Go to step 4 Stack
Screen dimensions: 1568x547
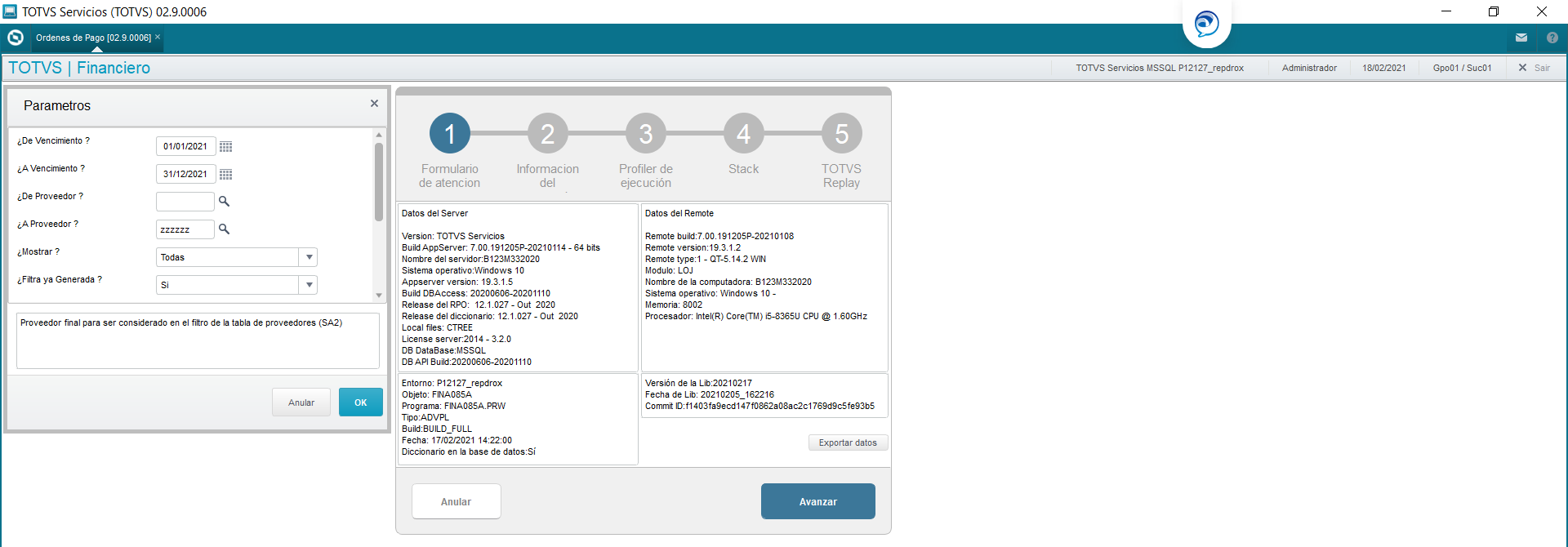744,133
